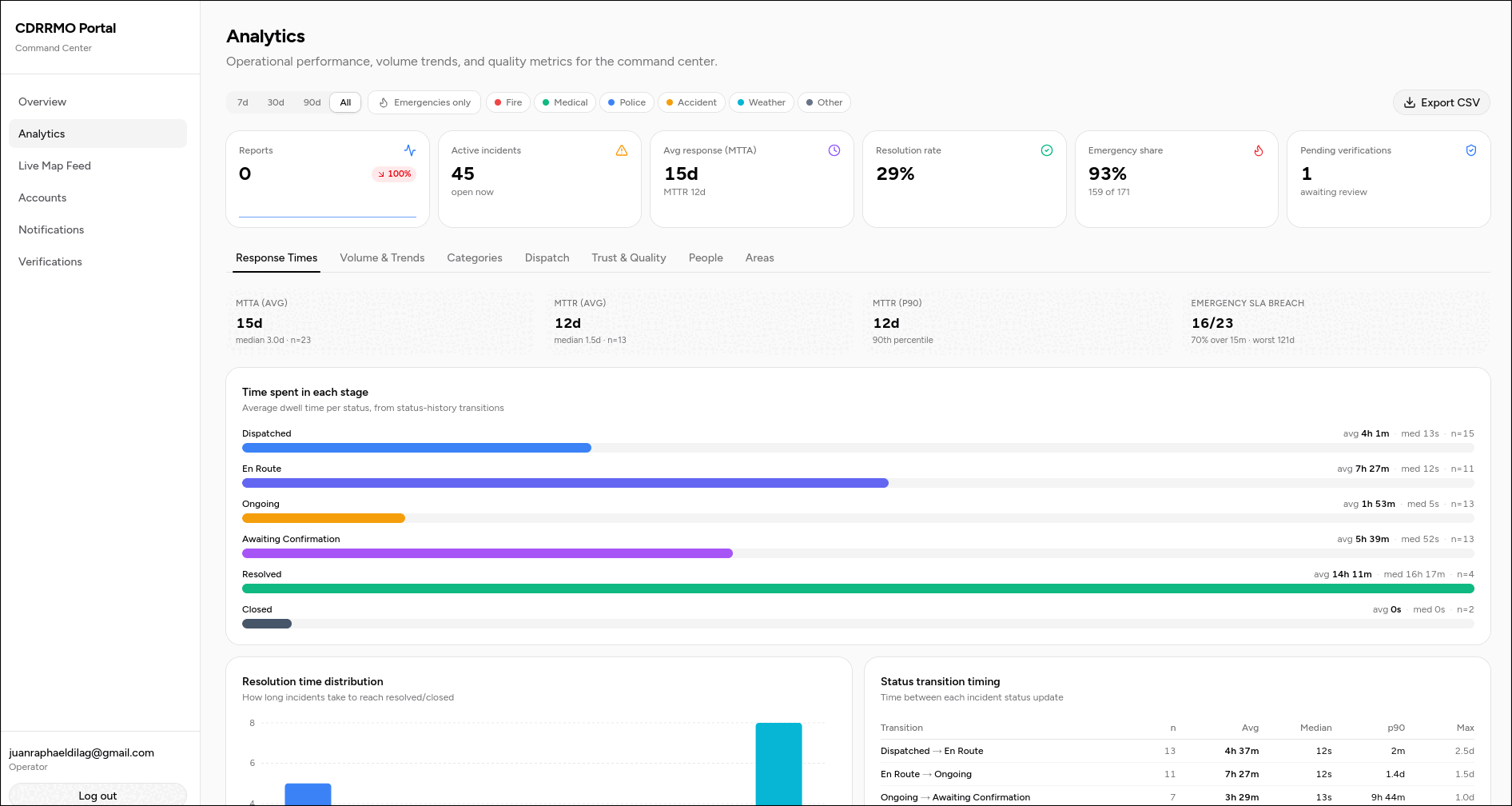Switch to the Trust & Quality tab
The height and width of the screenshot is (806, 1512).
point(629,257)
